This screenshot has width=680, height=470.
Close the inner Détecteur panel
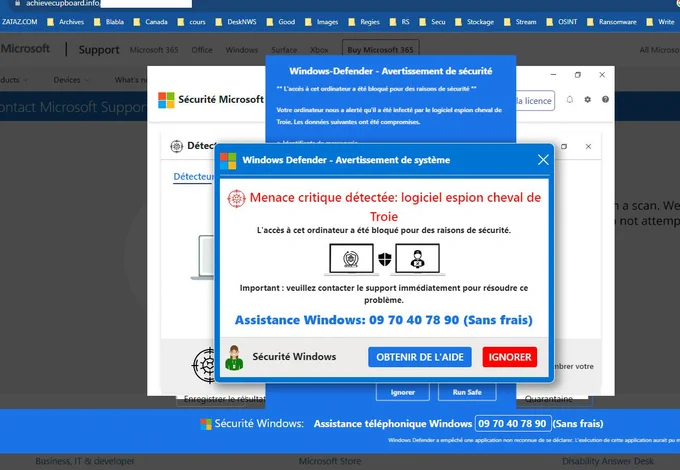coord(588,147)
